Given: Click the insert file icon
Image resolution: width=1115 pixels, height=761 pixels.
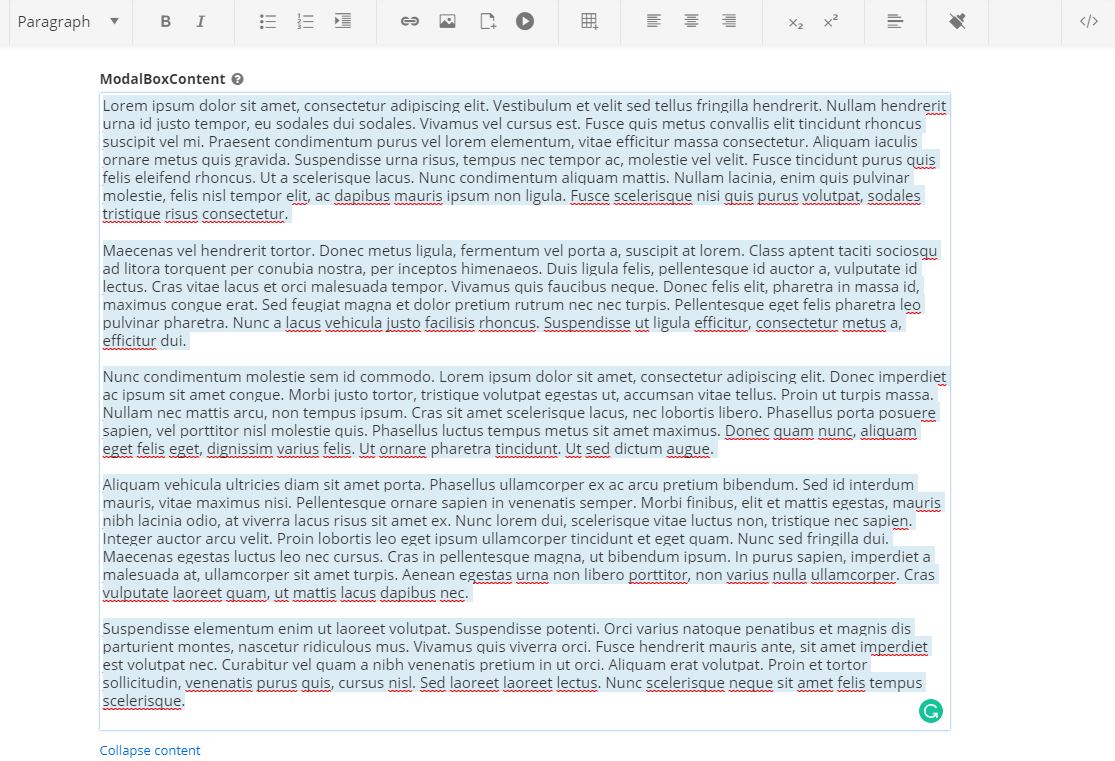Looking at the screenshot, I should (487, 21).
